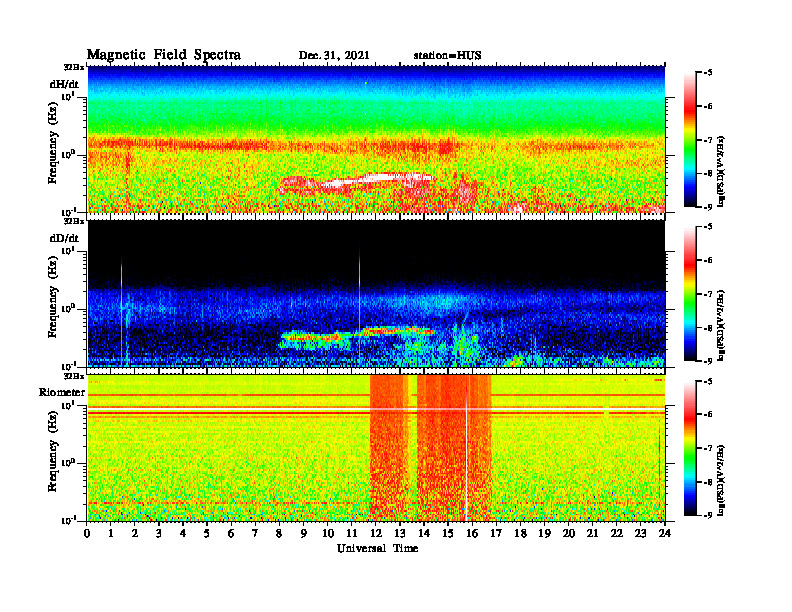Click the "-9" tick on dH/dt color bar
792x612 pixels.
pos(707,207)
